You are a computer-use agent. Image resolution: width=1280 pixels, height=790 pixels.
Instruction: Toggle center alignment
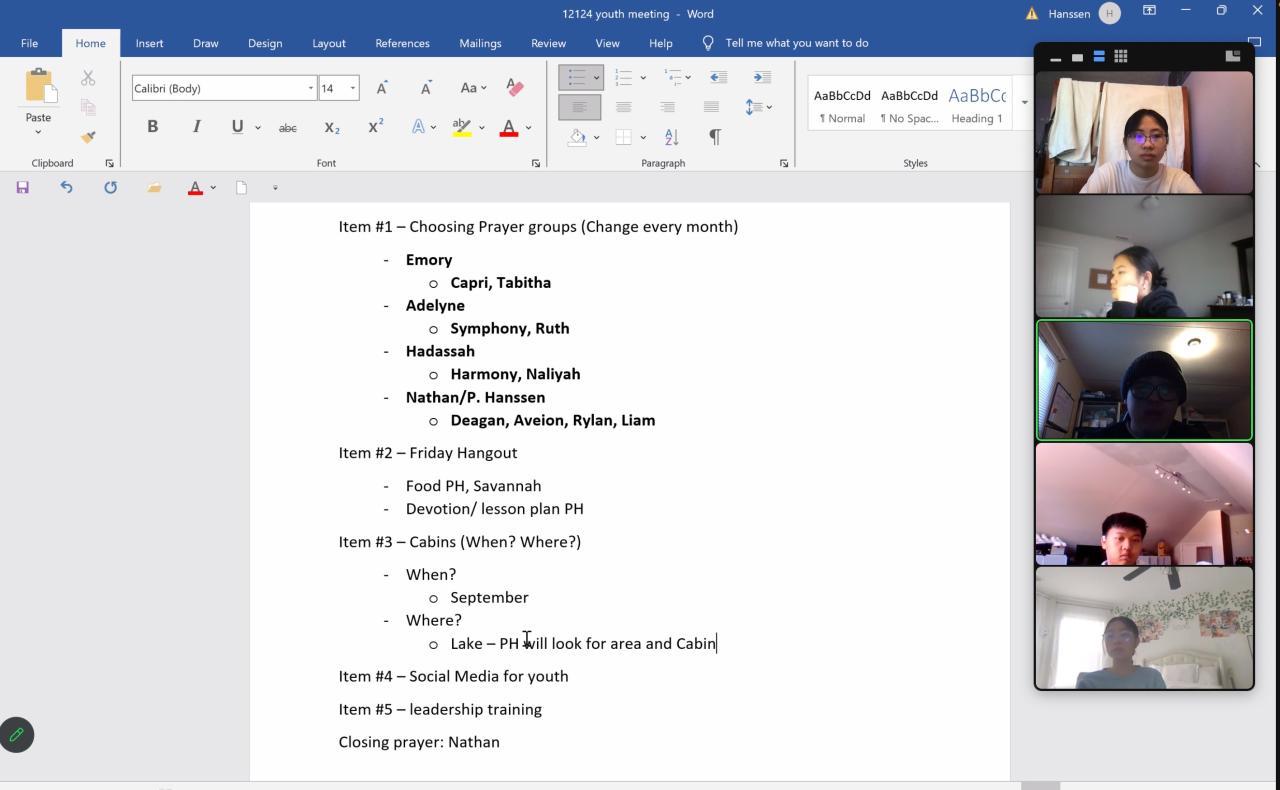624,107
